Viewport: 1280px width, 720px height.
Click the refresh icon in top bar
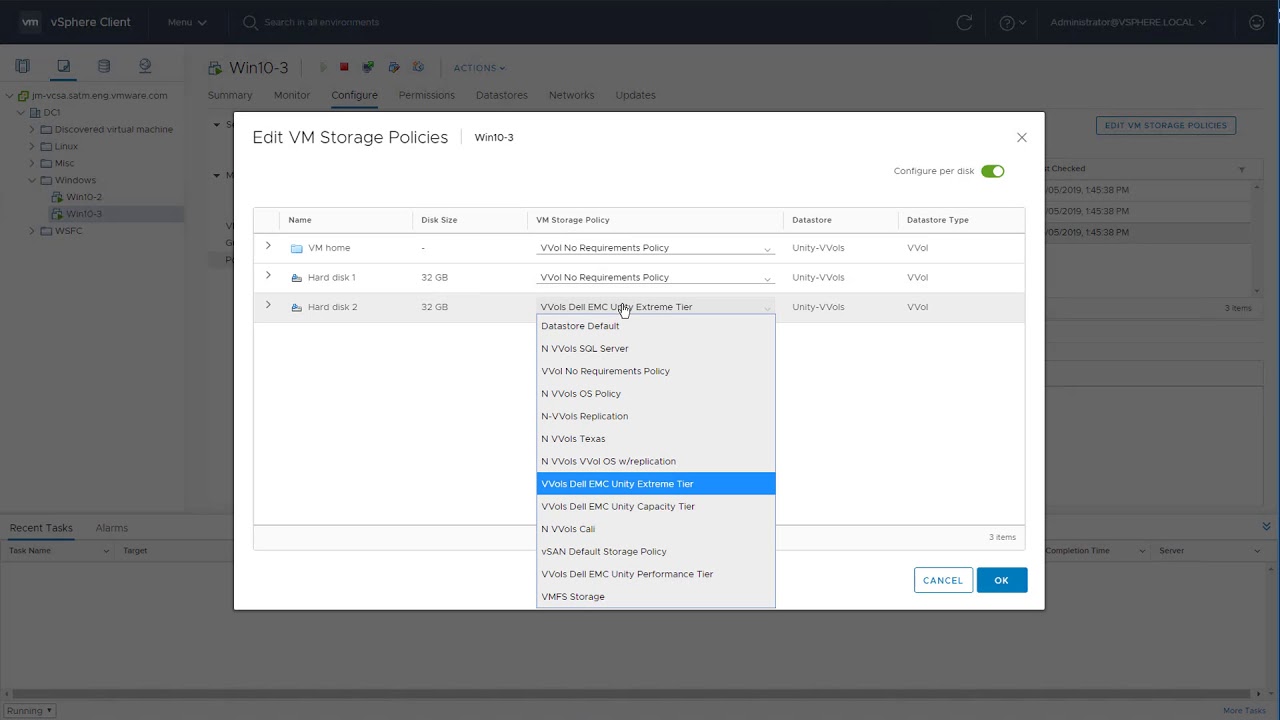point(964,22)
